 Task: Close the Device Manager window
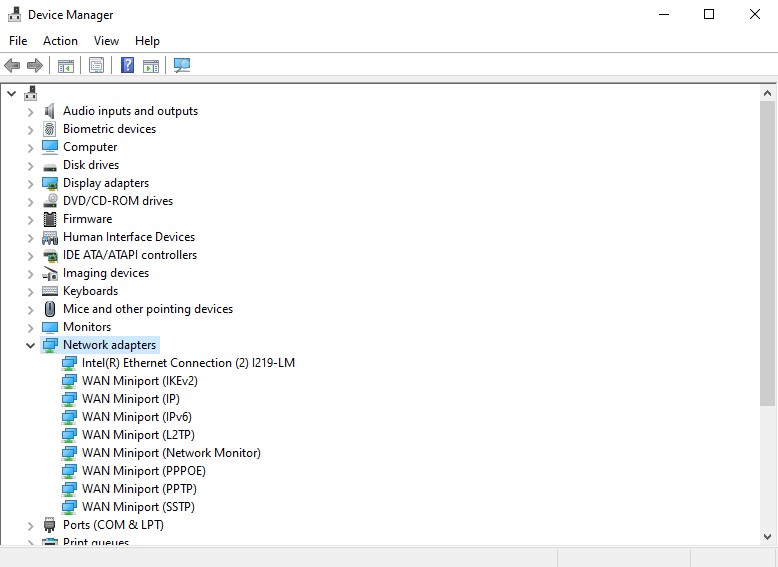coord(755,14)
